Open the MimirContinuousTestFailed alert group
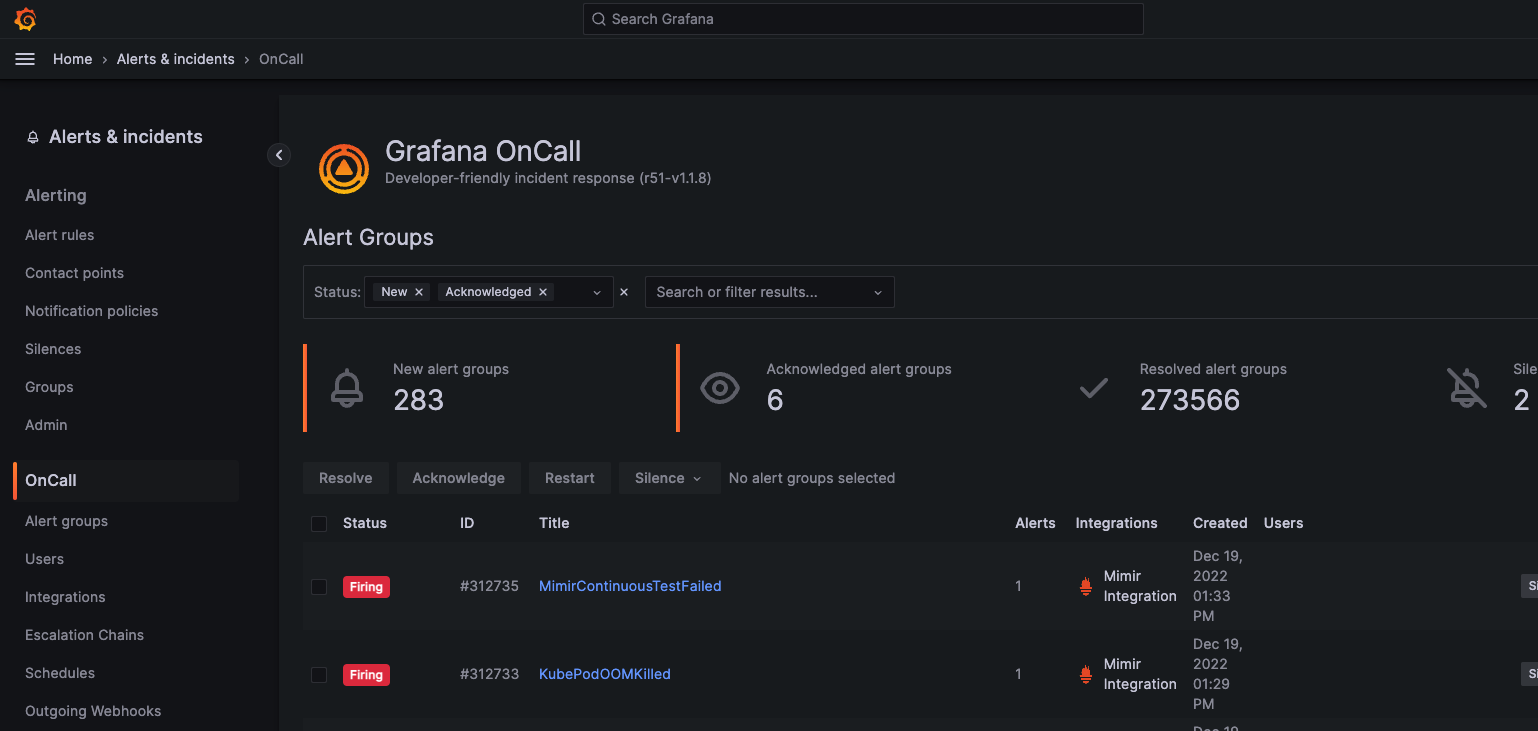This screenshot has height=731, width=1538. [630, 586]
